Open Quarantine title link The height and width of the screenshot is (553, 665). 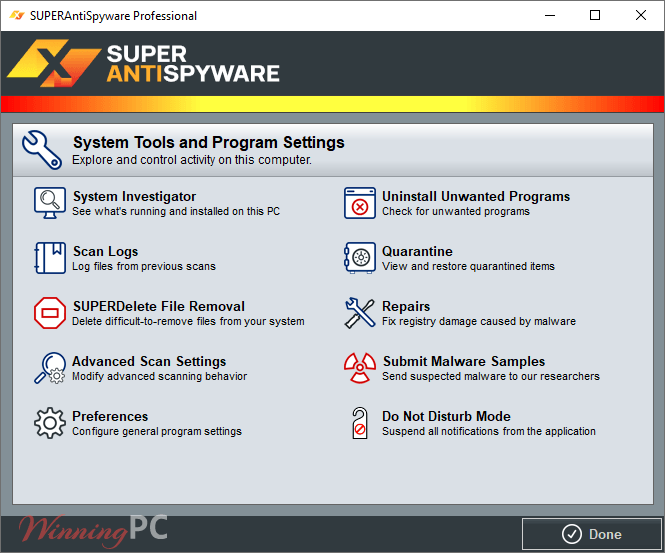[417, 251]
